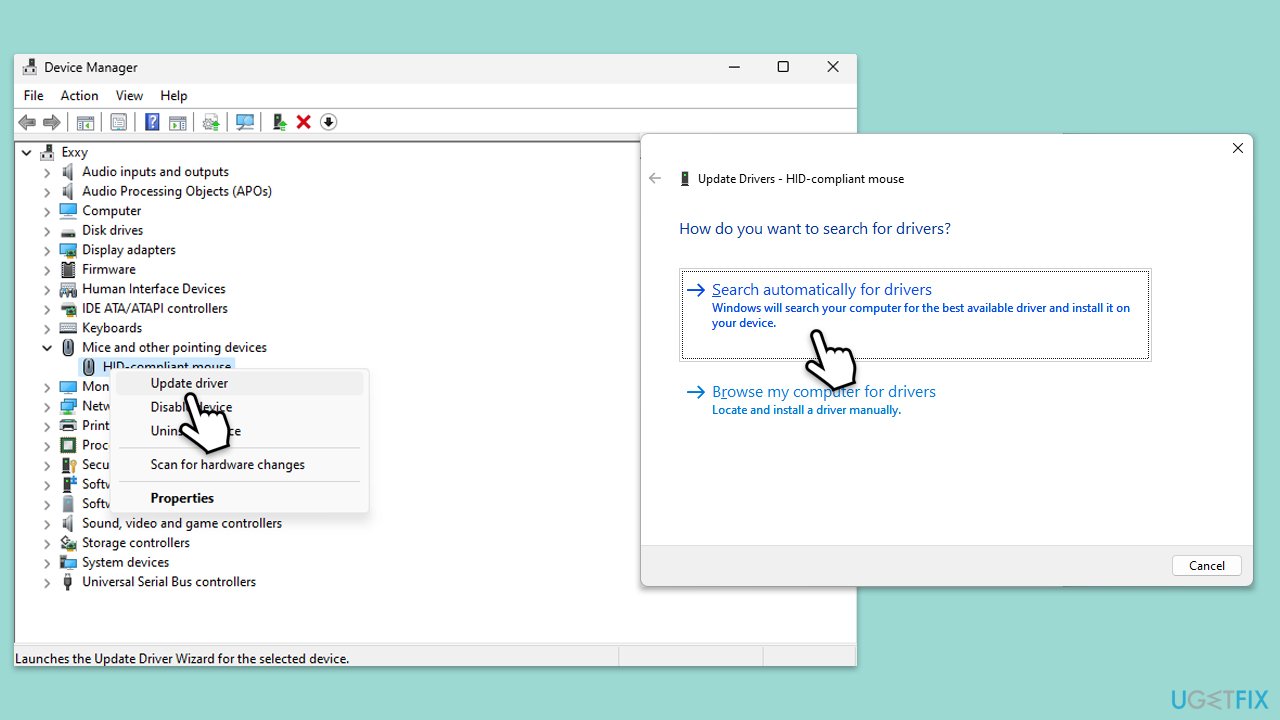Expand the Human Interface Devices node
This screenshot has width=1280, height=720.
(46, 289)
